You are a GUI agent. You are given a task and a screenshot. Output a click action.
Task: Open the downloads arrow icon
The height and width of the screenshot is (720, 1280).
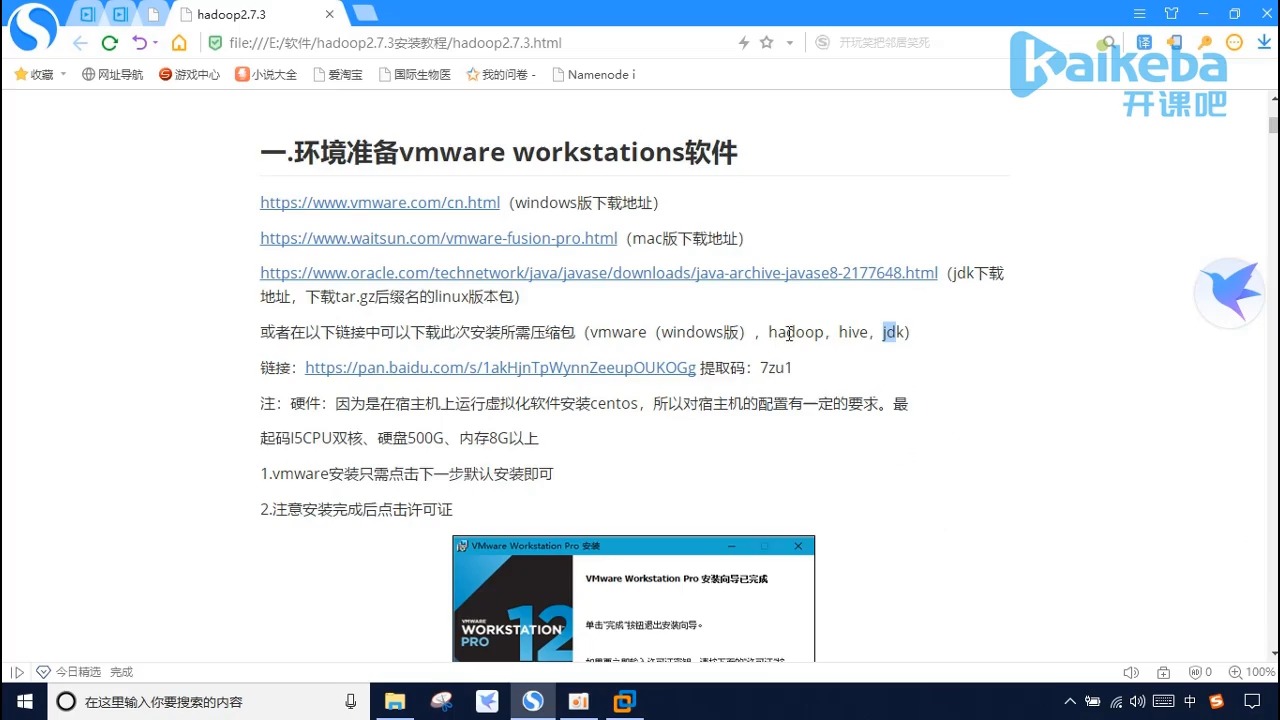pyautogui.click(x=1264, y=43)
